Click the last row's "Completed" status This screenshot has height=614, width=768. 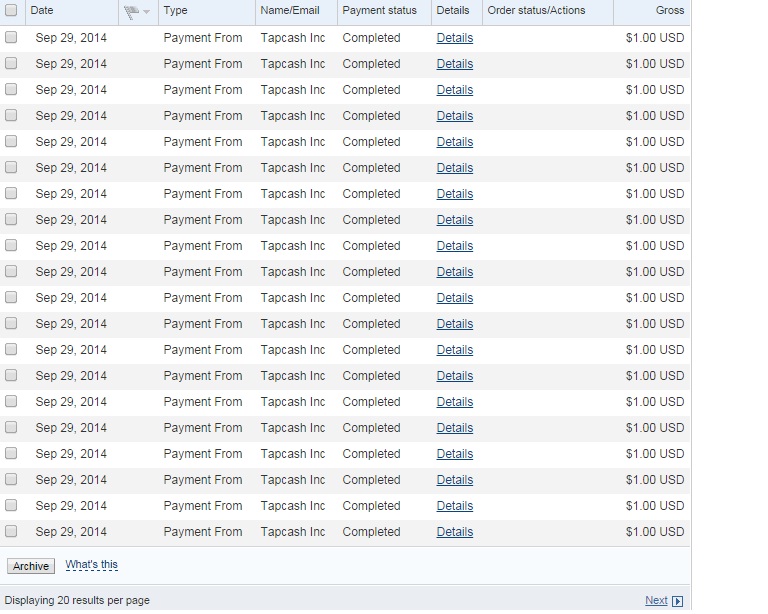click(371, 532)
